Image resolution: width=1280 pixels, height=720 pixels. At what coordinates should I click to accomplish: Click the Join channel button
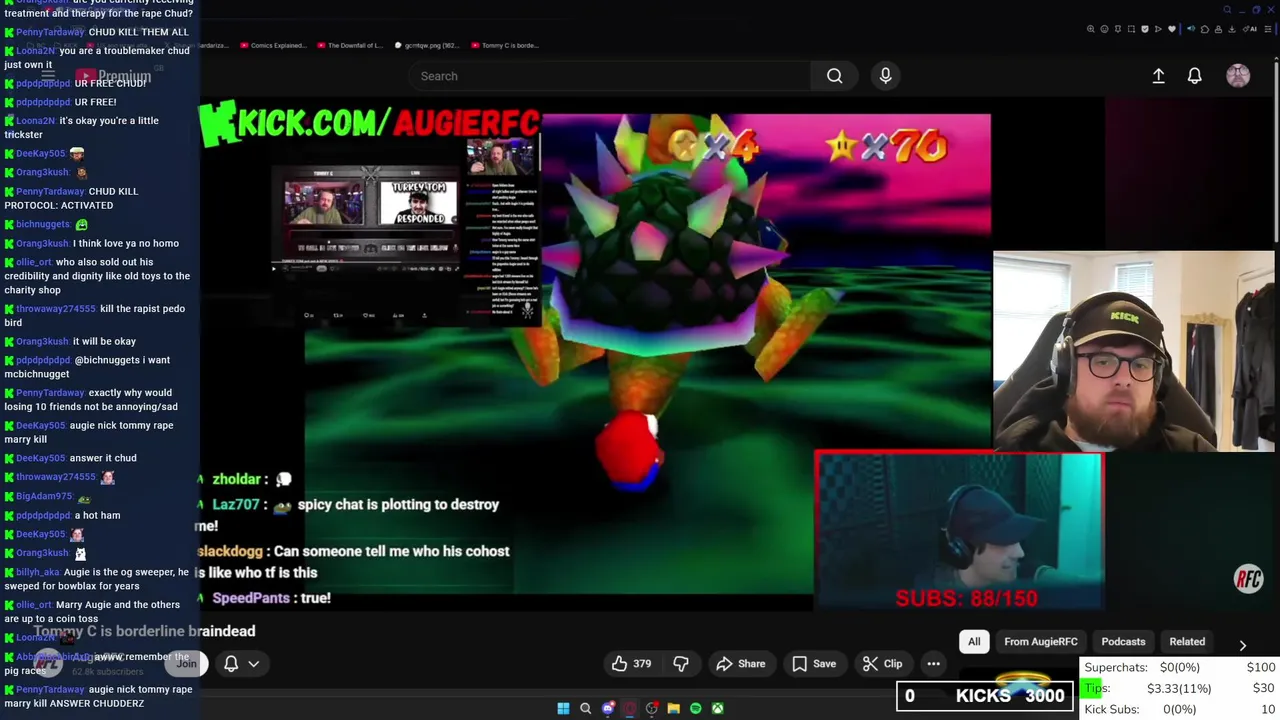[x=186, y=663]
